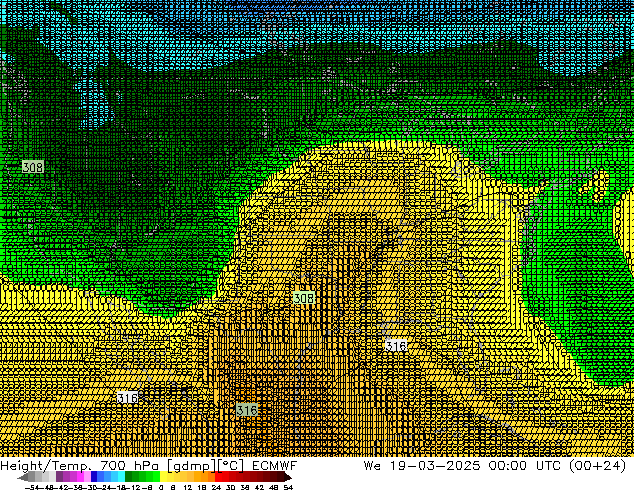The height and width of the screenshot is (490, 634).
Task: Click the "-54" value on the color scale
Action: pos(32,487)
